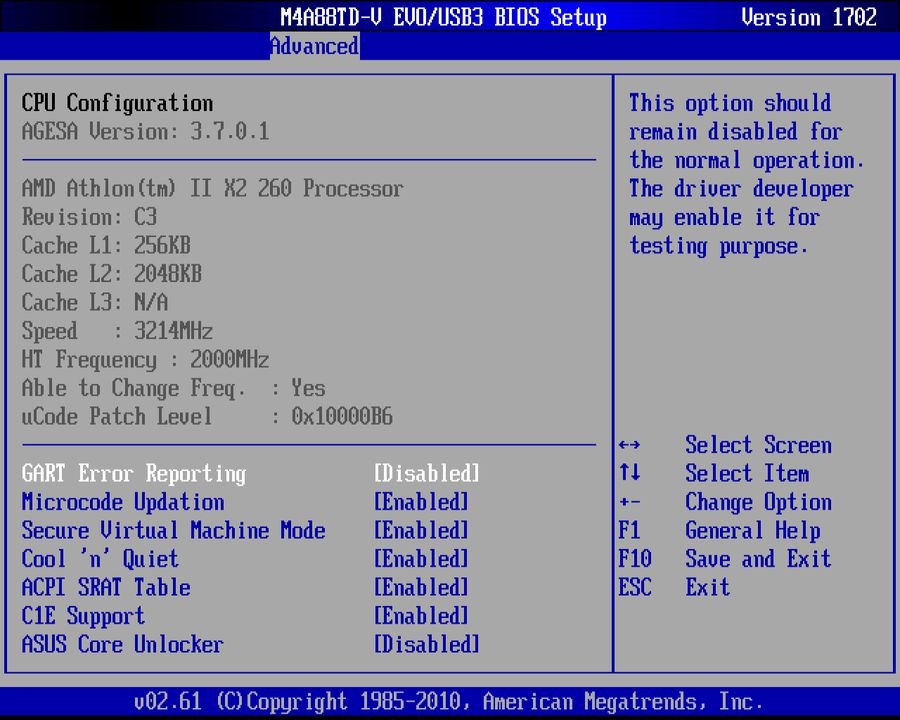Switch to the Advanced menu section
The height and width of the screenshot is (720, 900).
tap(314, 46)
